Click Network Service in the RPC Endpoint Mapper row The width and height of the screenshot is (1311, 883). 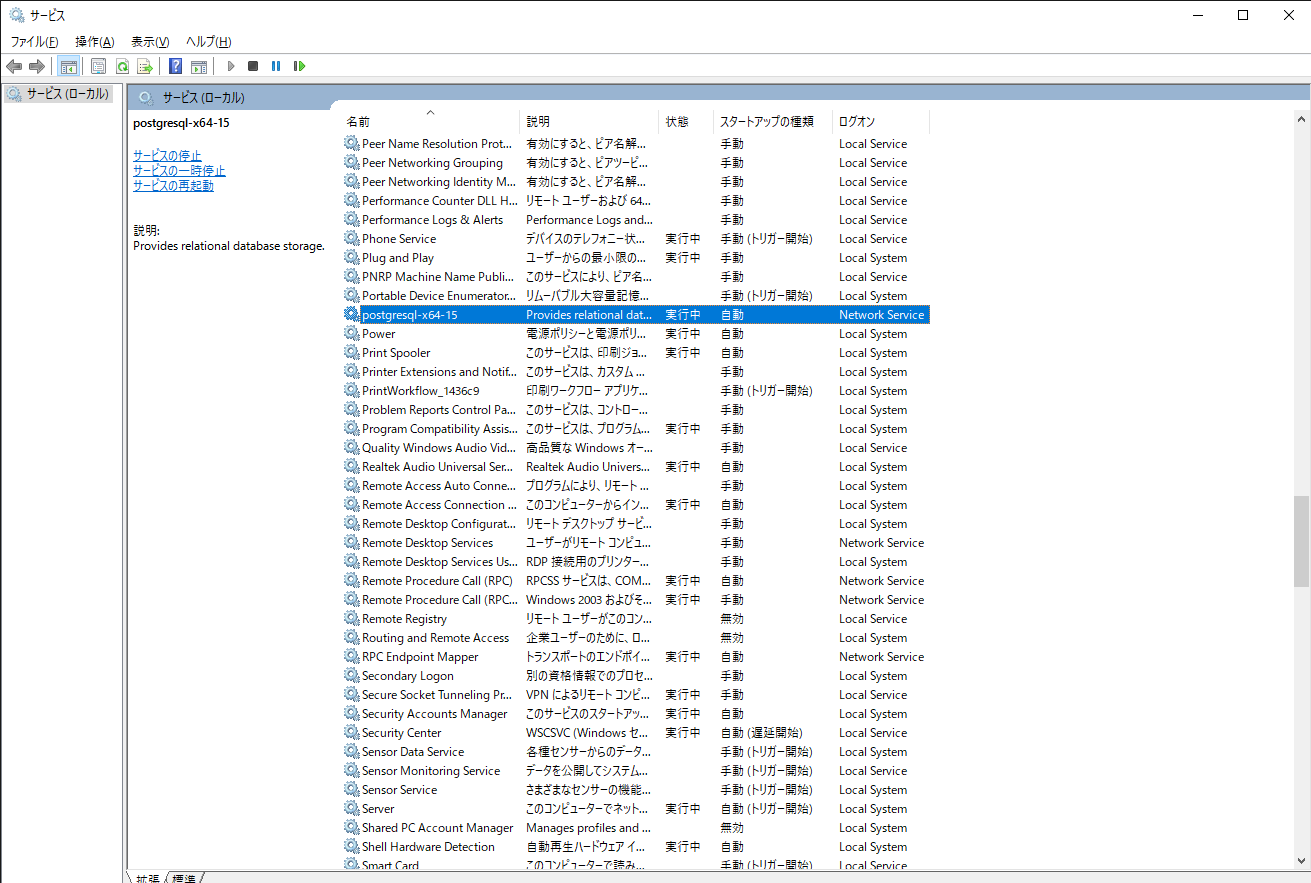pyautogui.click(x=881, y=656)
